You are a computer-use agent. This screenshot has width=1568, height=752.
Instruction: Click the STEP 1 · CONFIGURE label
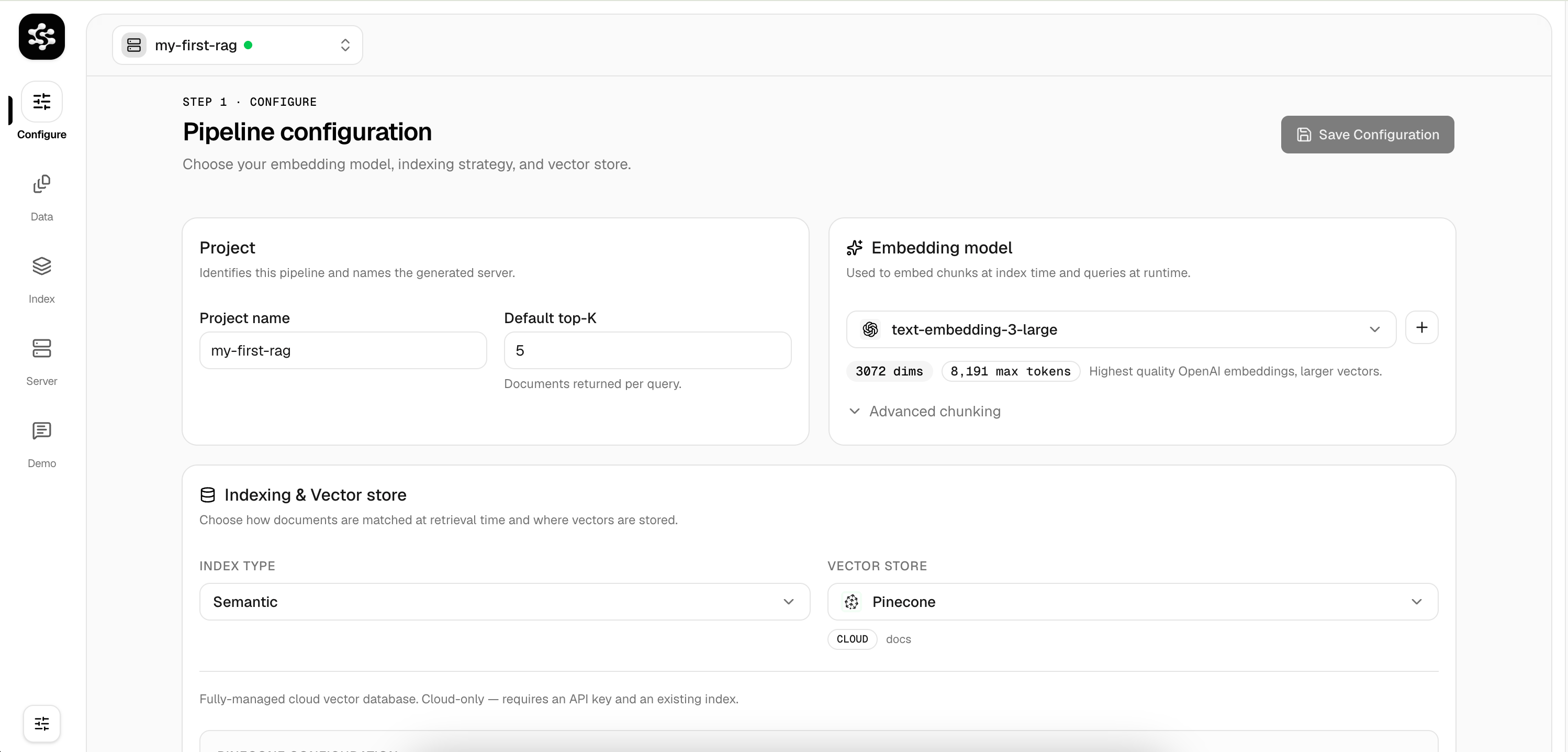pyautogui.click(x=250, y=102)
